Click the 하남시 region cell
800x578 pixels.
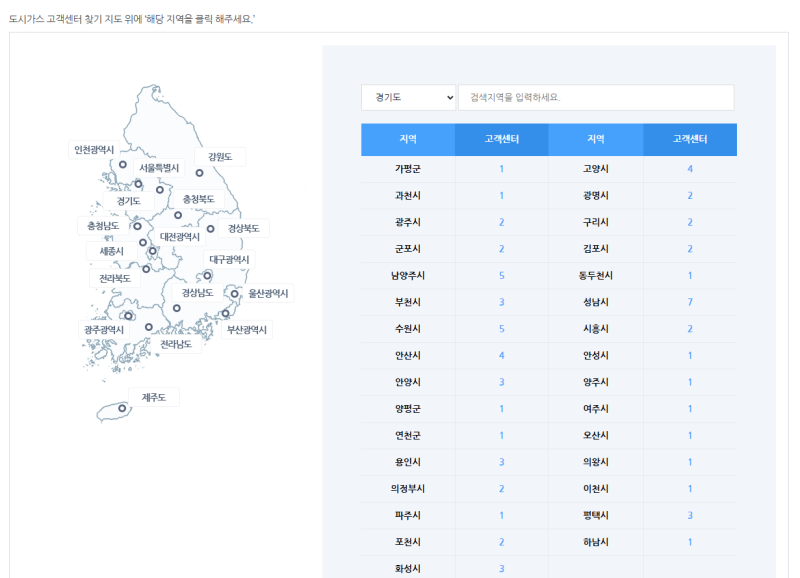[x=596, y=542]
